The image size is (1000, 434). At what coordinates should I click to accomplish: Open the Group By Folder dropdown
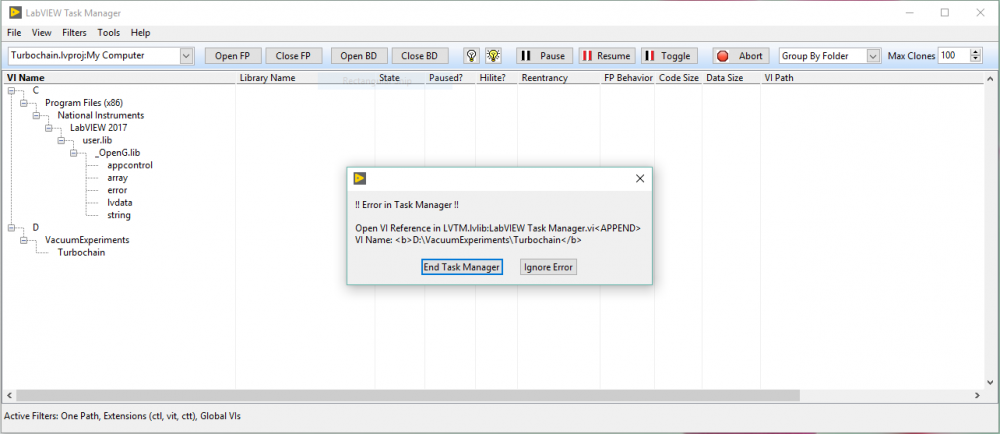coord(873,56)
